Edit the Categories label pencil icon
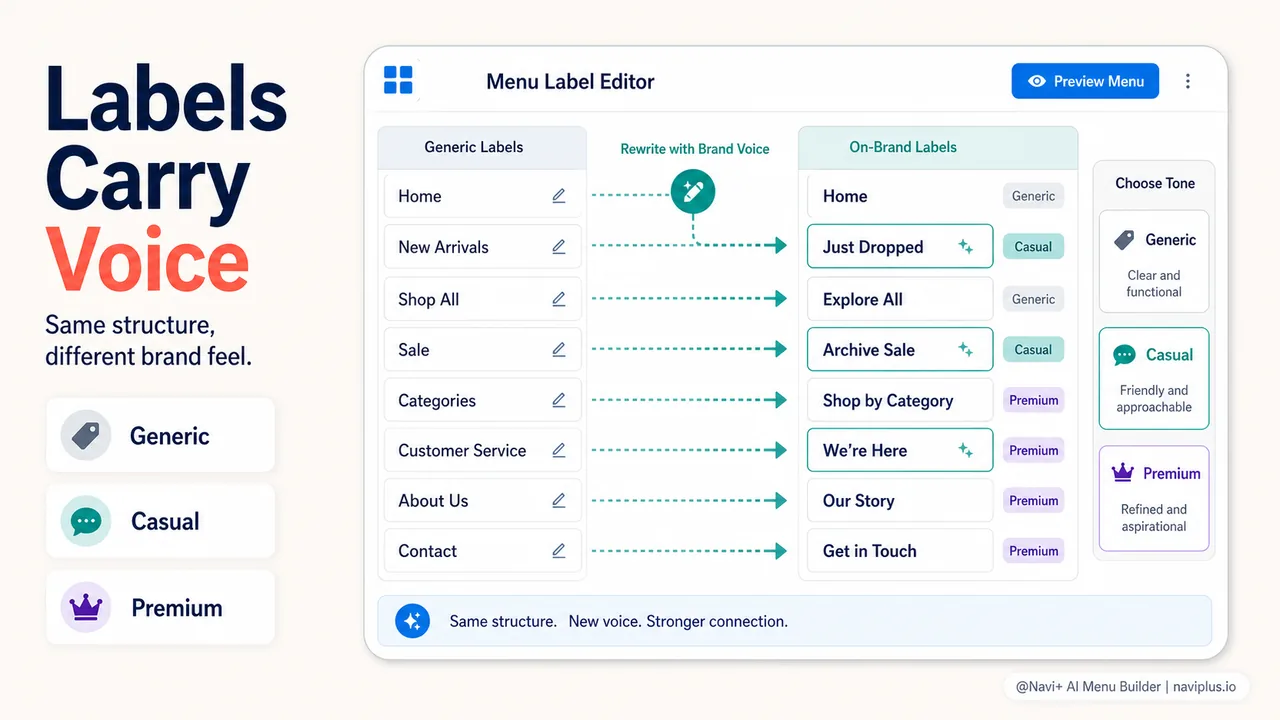 tap(559, 400)
